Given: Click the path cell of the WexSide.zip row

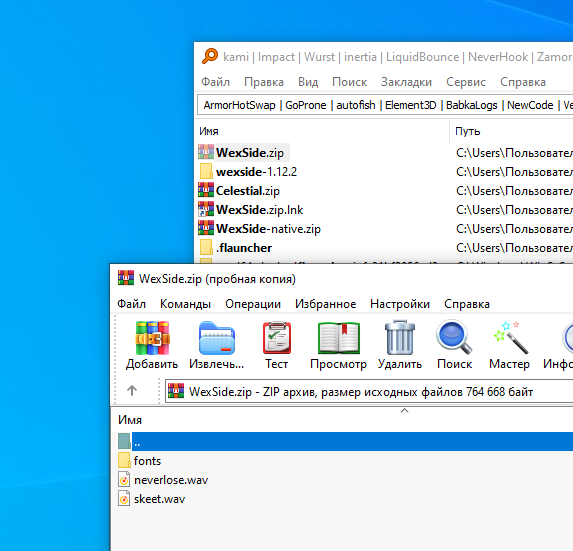Looking at the screenshot, I should click(x=514, y=153).
